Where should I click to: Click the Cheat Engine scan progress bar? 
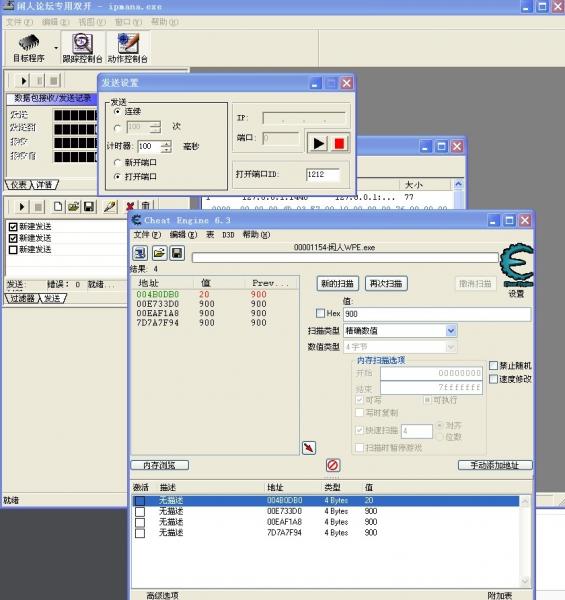[x=345, y=258]
